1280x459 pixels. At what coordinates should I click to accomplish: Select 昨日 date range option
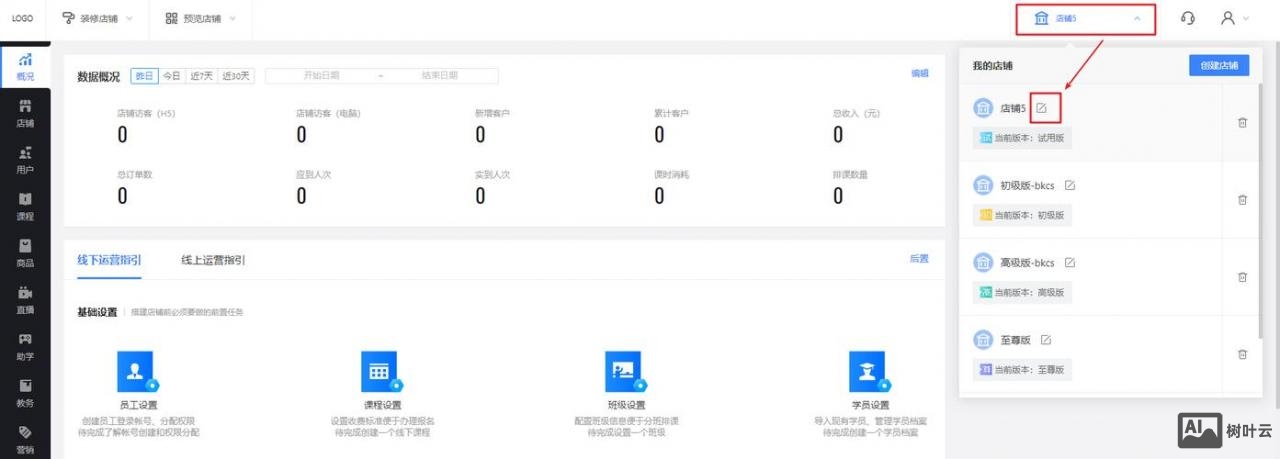145,76
